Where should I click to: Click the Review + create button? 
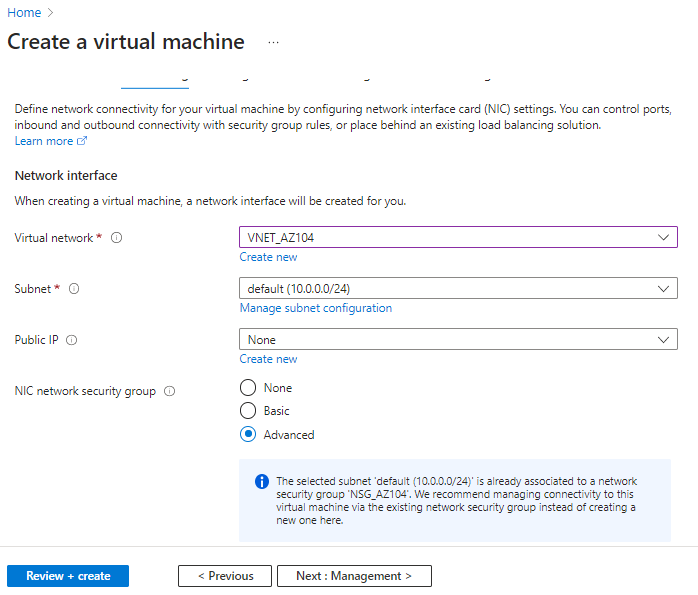point(68,576)
